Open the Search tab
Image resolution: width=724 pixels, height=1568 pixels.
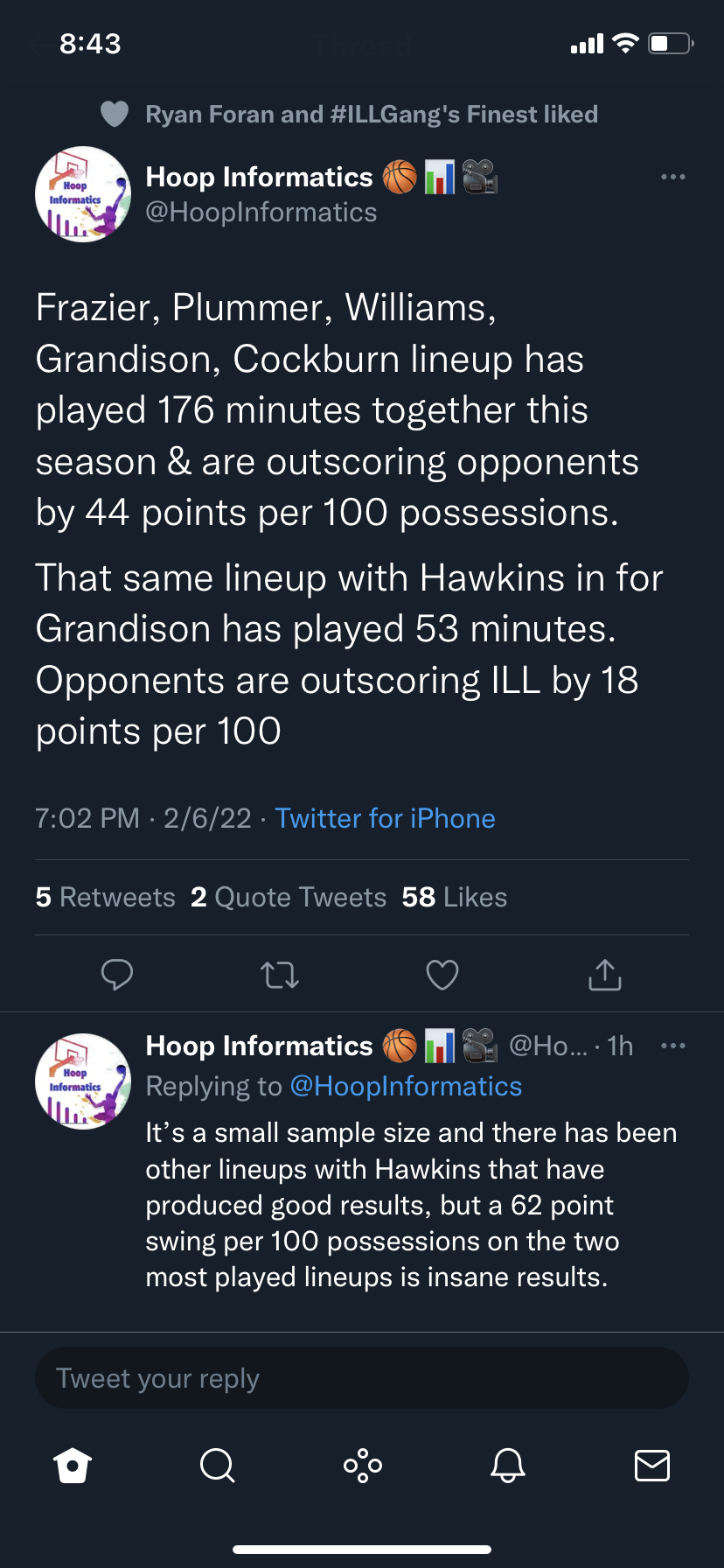click(218, 1465)
